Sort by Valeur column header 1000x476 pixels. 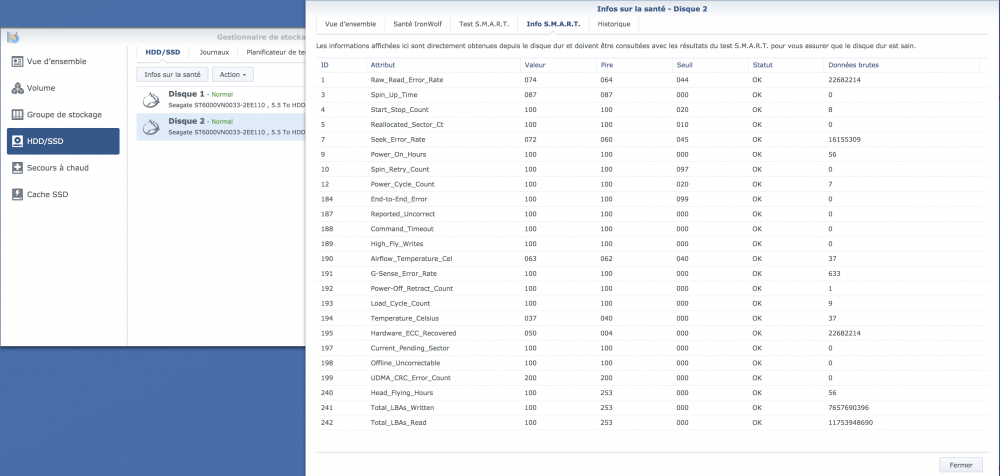[x=557, y=65]
